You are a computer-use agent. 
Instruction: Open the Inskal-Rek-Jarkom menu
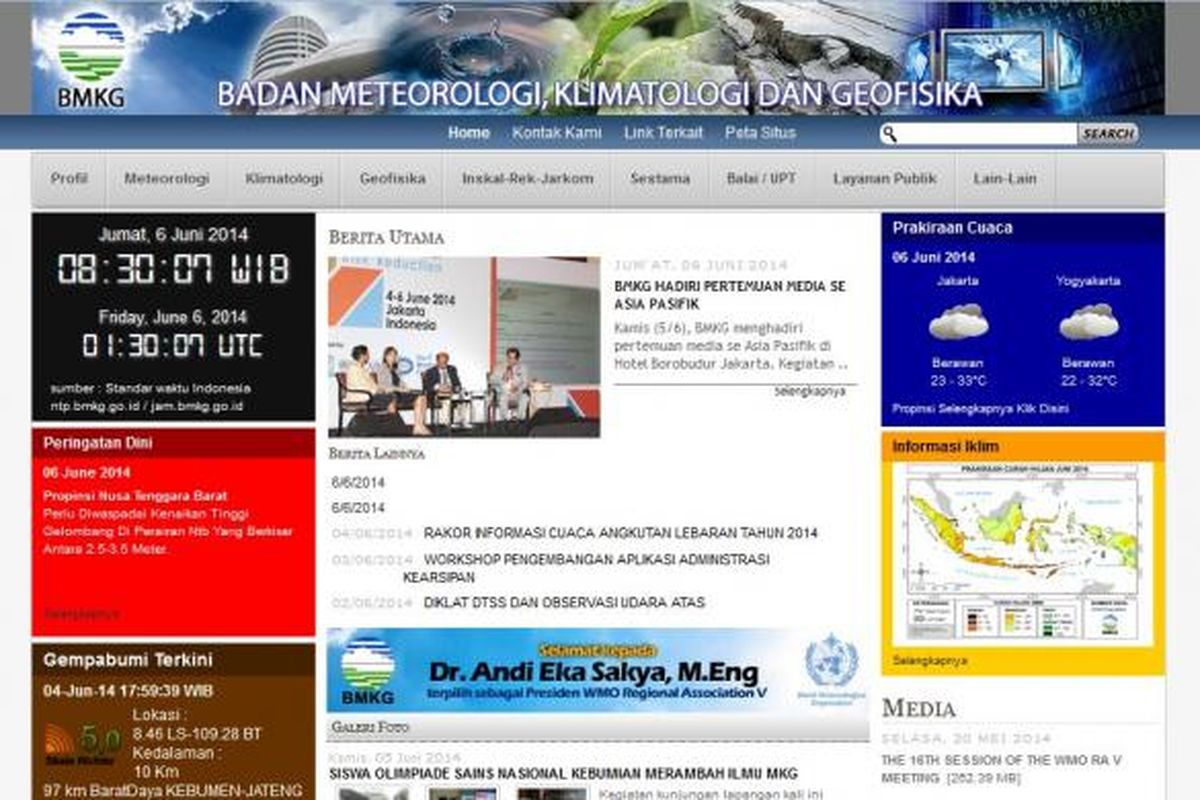[528, 179]
